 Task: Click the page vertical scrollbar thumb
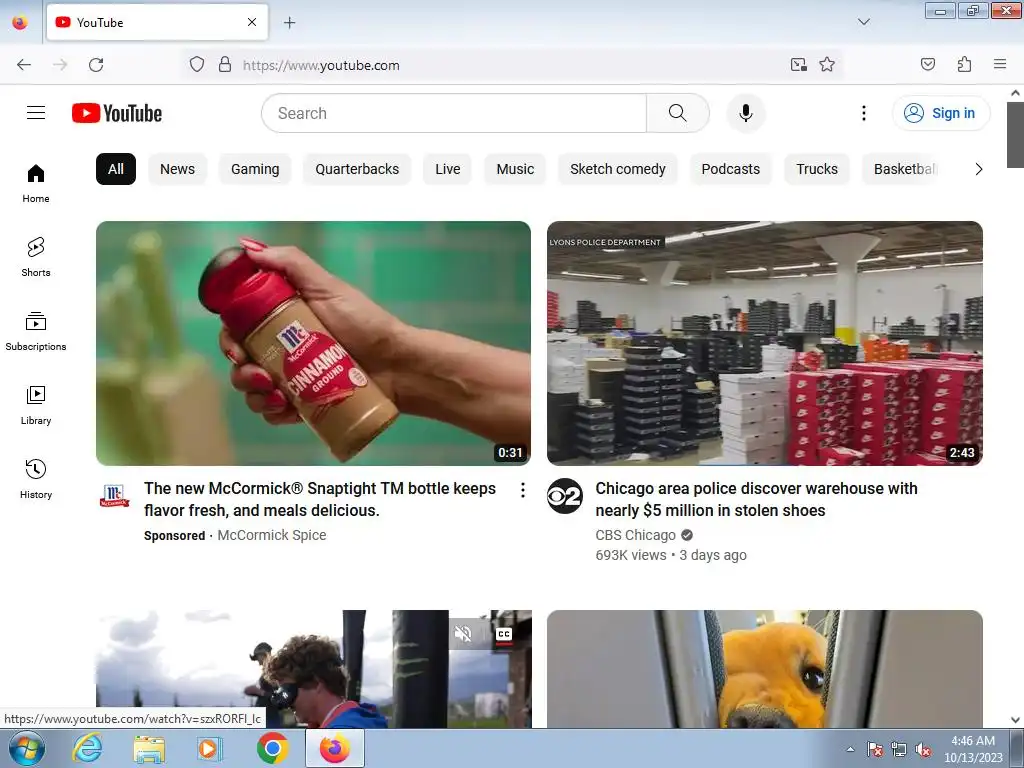1015,135
